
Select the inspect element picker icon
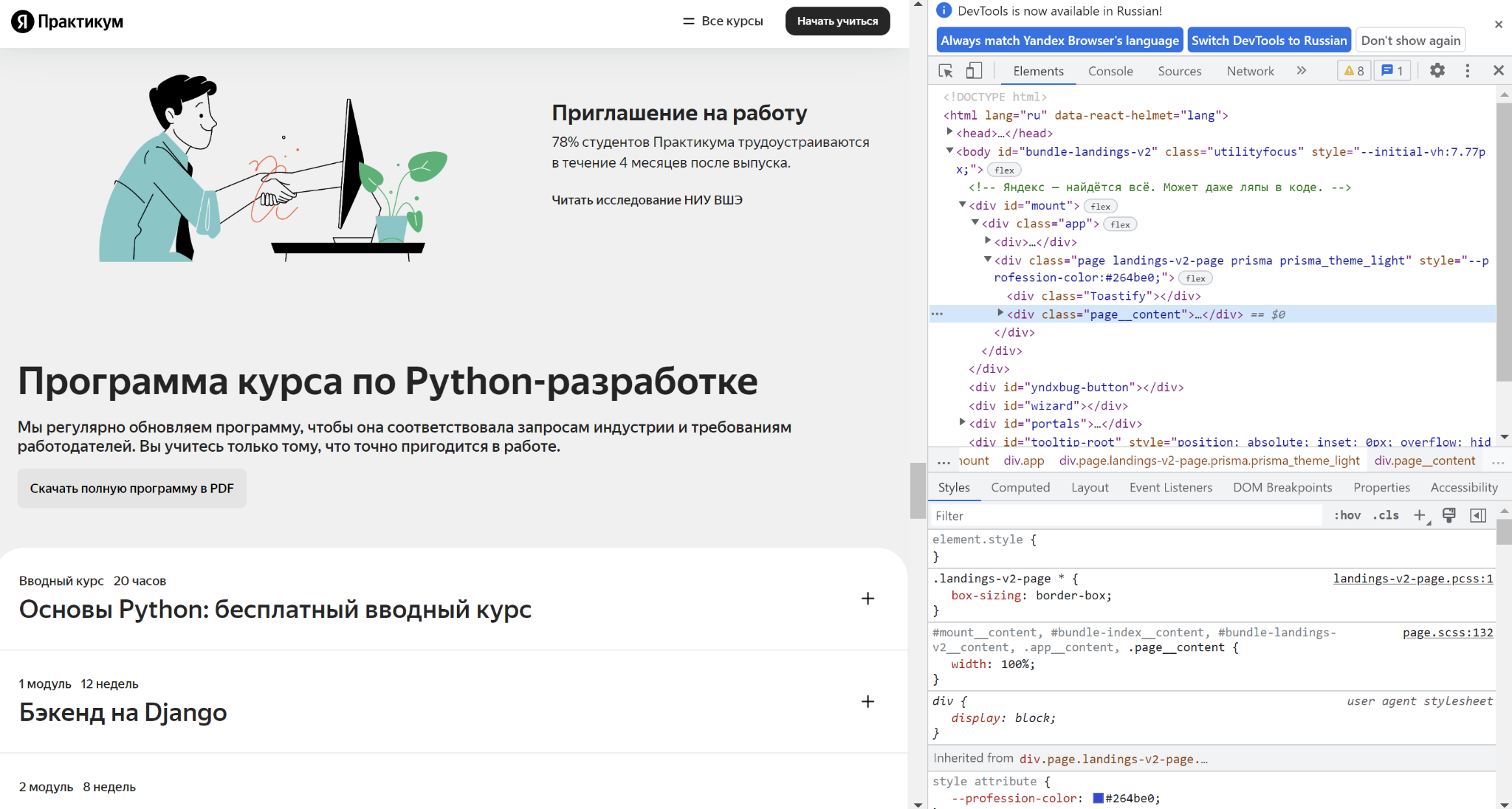click(x=946, y=71)
